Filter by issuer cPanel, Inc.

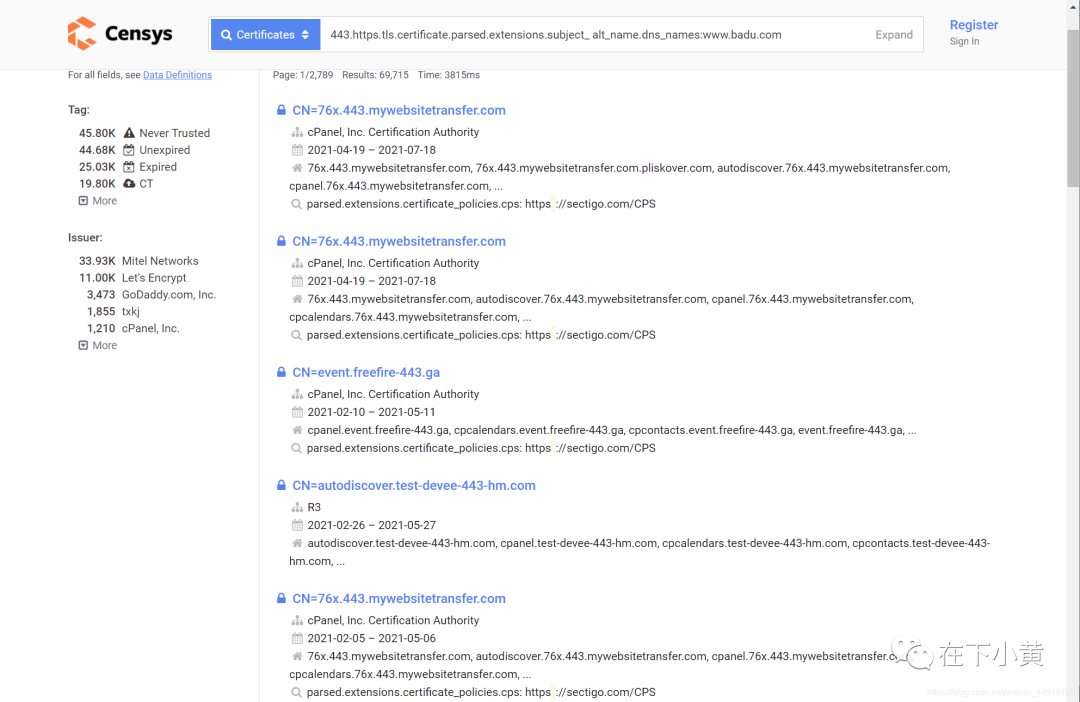[x=151, y=329]
